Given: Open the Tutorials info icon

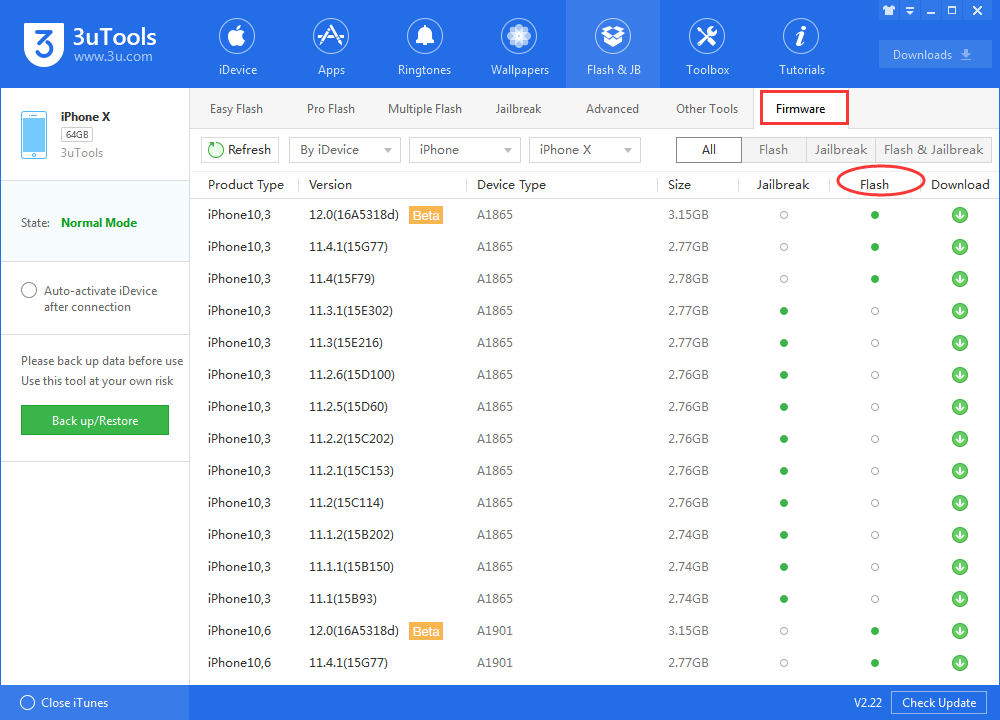Looking at the screenshot, I should [x=801, y=38].
